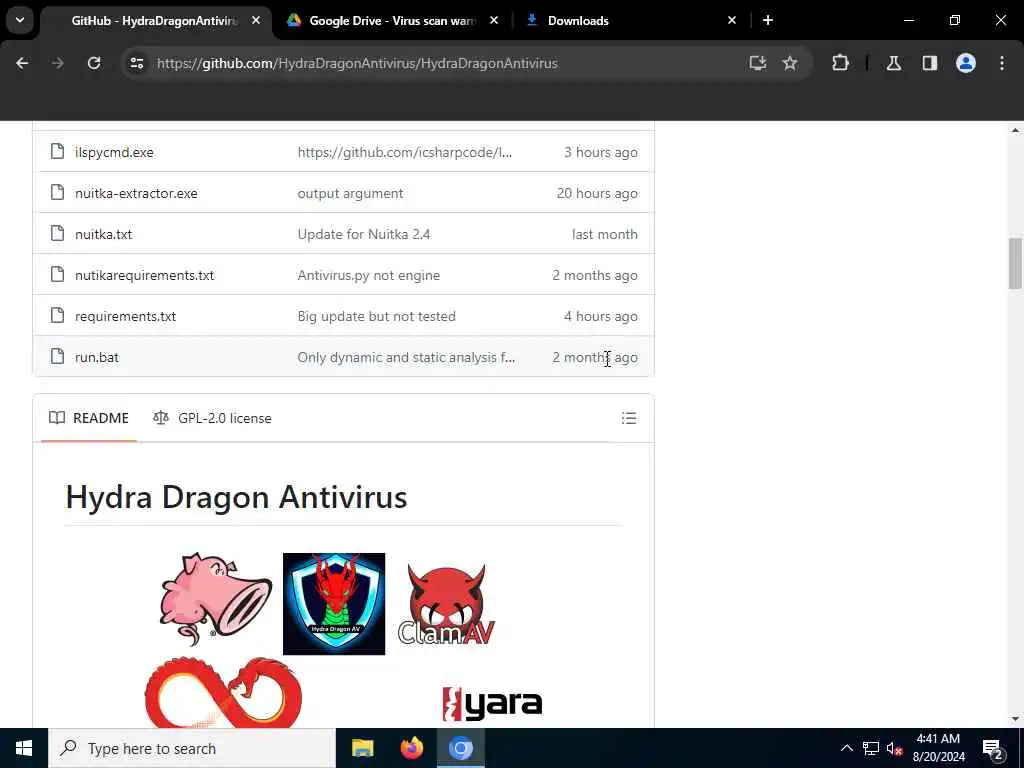Screen dimensions: 1024x768
Task: Open the Chrome profile avatar
Action: (966, 63)
